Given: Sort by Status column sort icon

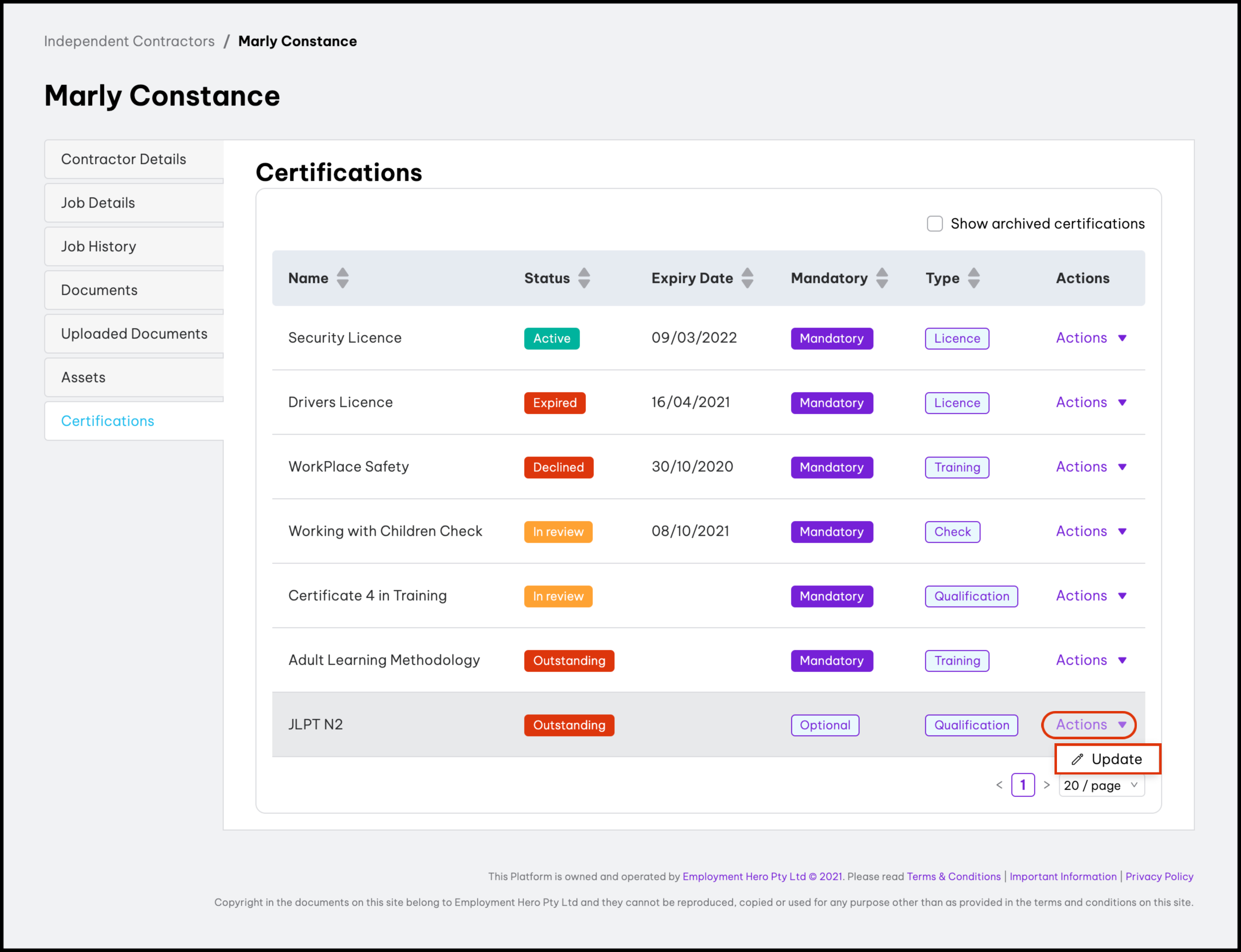Looking at the screenshot, I should click(x=584, y=278).
